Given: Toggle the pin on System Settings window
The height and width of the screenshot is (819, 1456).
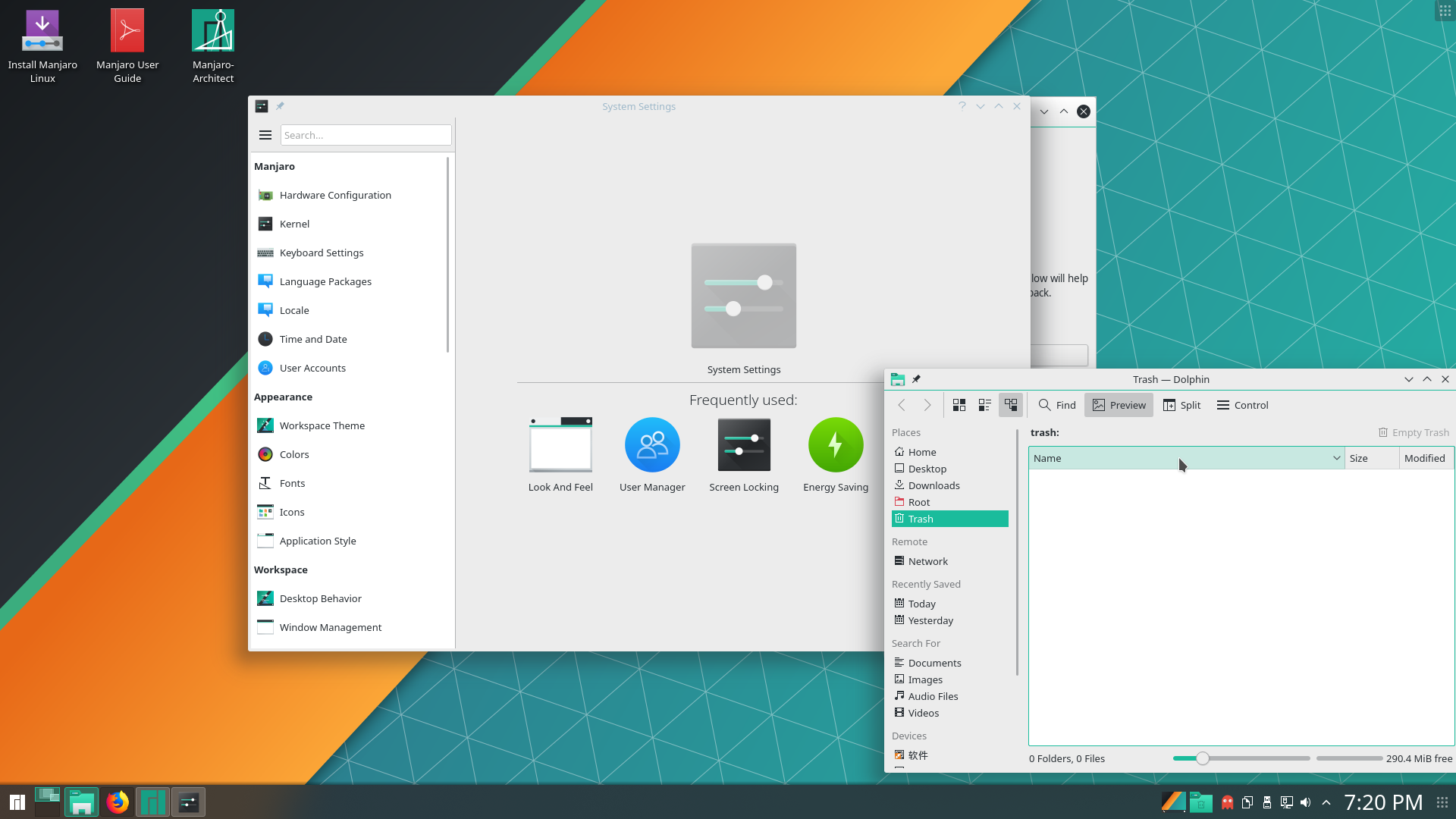Looking at the screenshot, I should click(280, 106).
